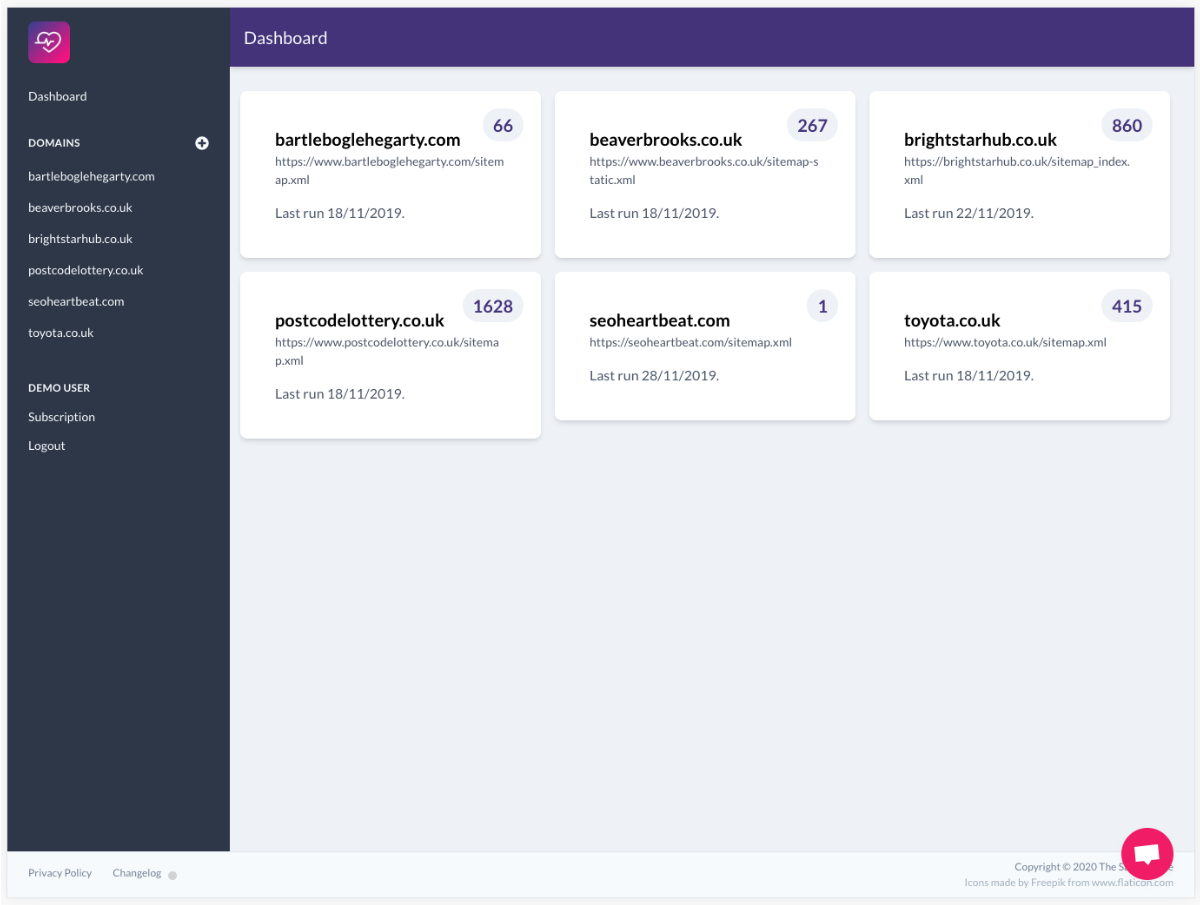Open the toyota.co.uk card title
This screenshot has height=905, width=1200.
[952, 321]
